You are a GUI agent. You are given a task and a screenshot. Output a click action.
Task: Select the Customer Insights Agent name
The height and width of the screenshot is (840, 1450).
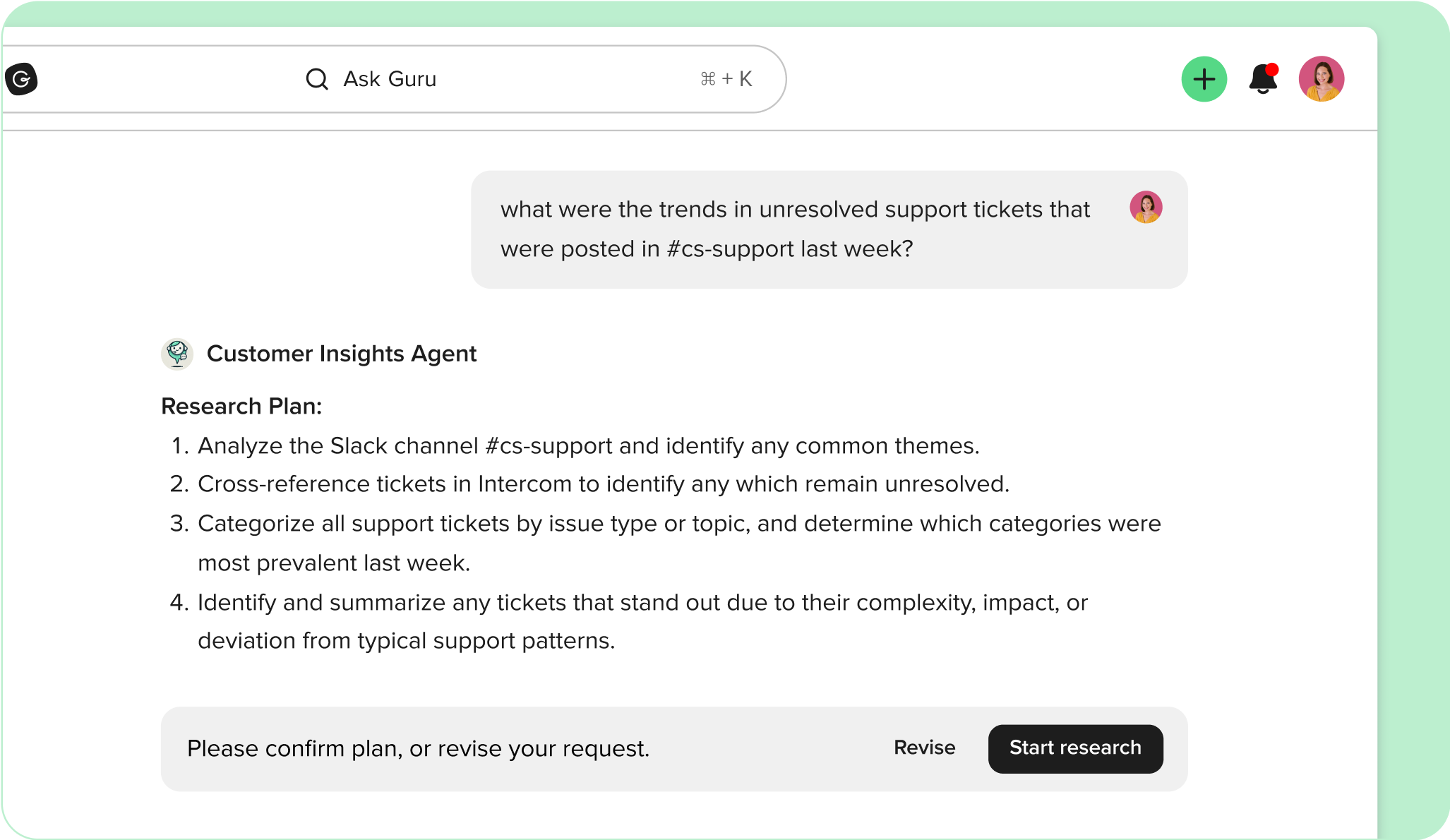(342, 354)
